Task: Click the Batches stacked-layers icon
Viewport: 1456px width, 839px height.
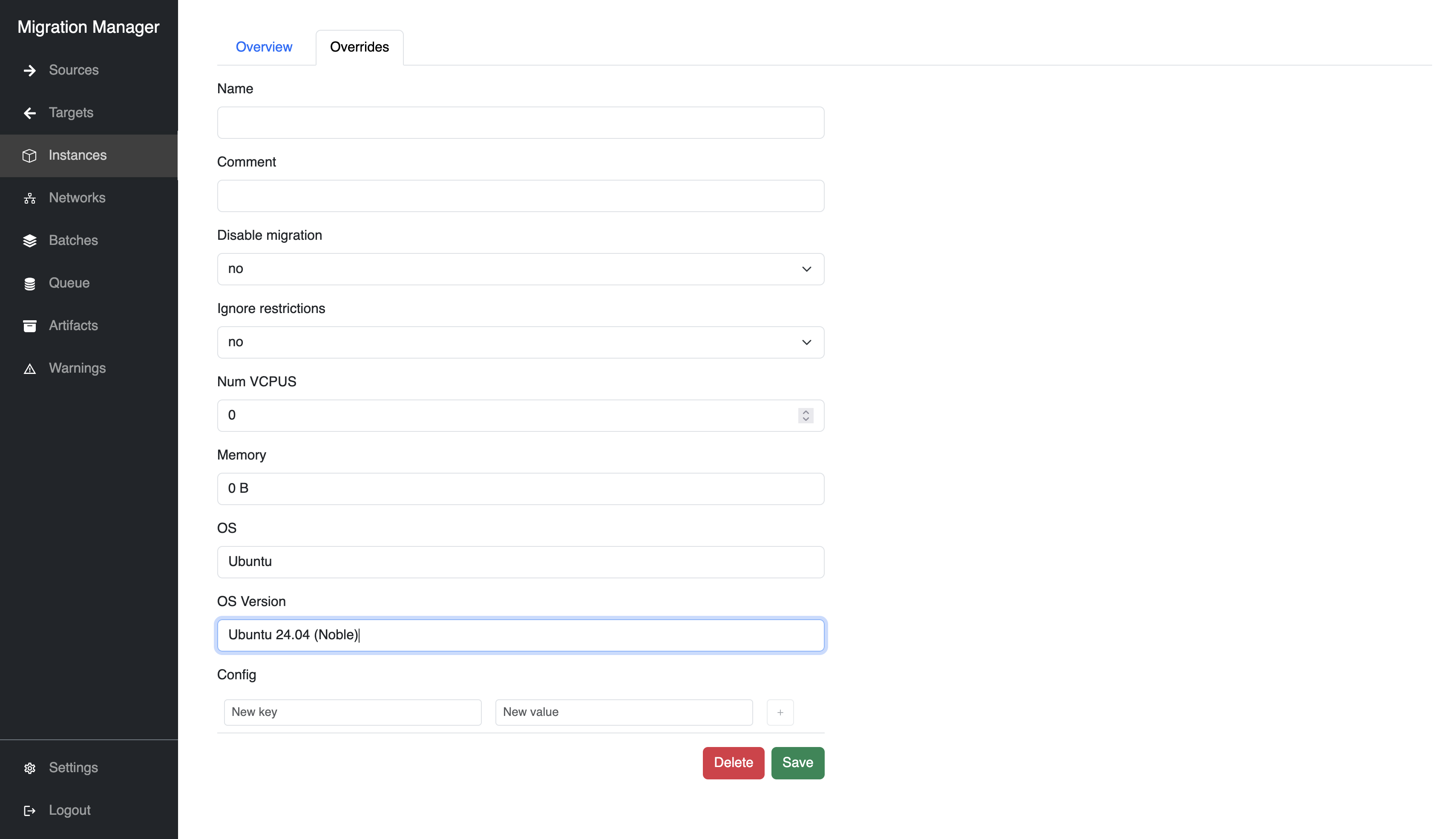Action: point(29,241)
